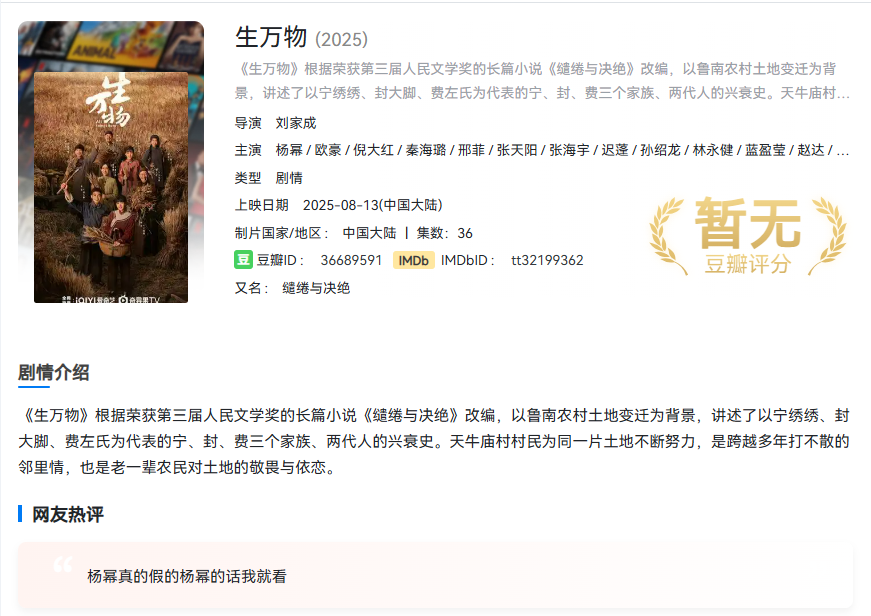Click the IMDb ID tt32199362
The width and height of the screenshot is (871, 616).
tap(547, 261)
